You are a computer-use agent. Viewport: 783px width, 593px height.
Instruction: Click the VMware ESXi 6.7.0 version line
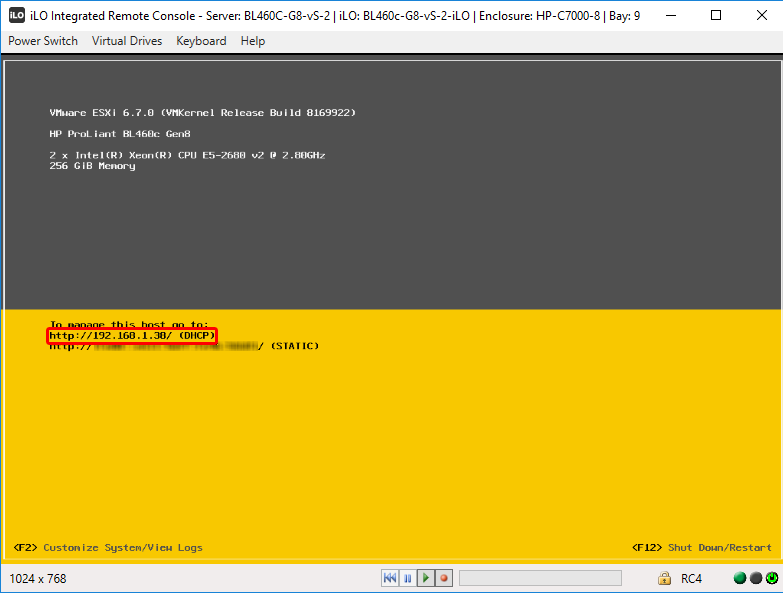(x=202, y=113)
